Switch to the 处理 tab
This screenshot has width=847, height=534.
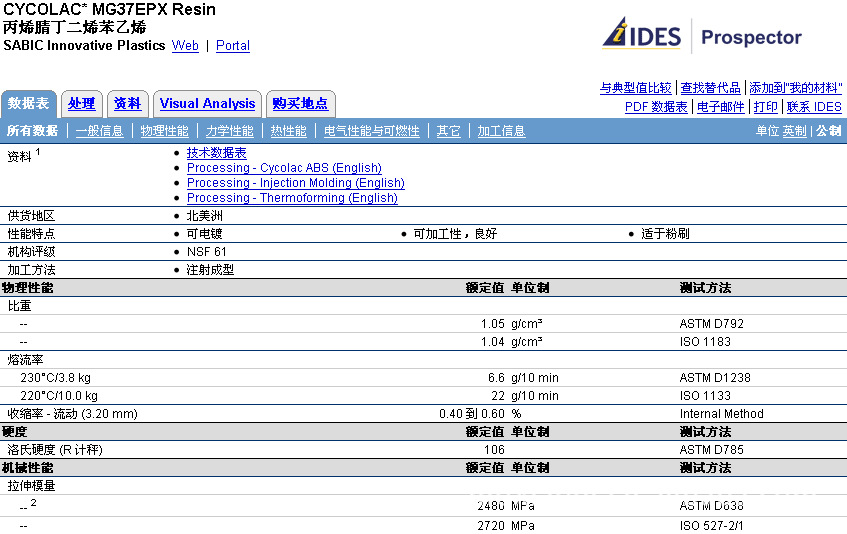[81, 104]
